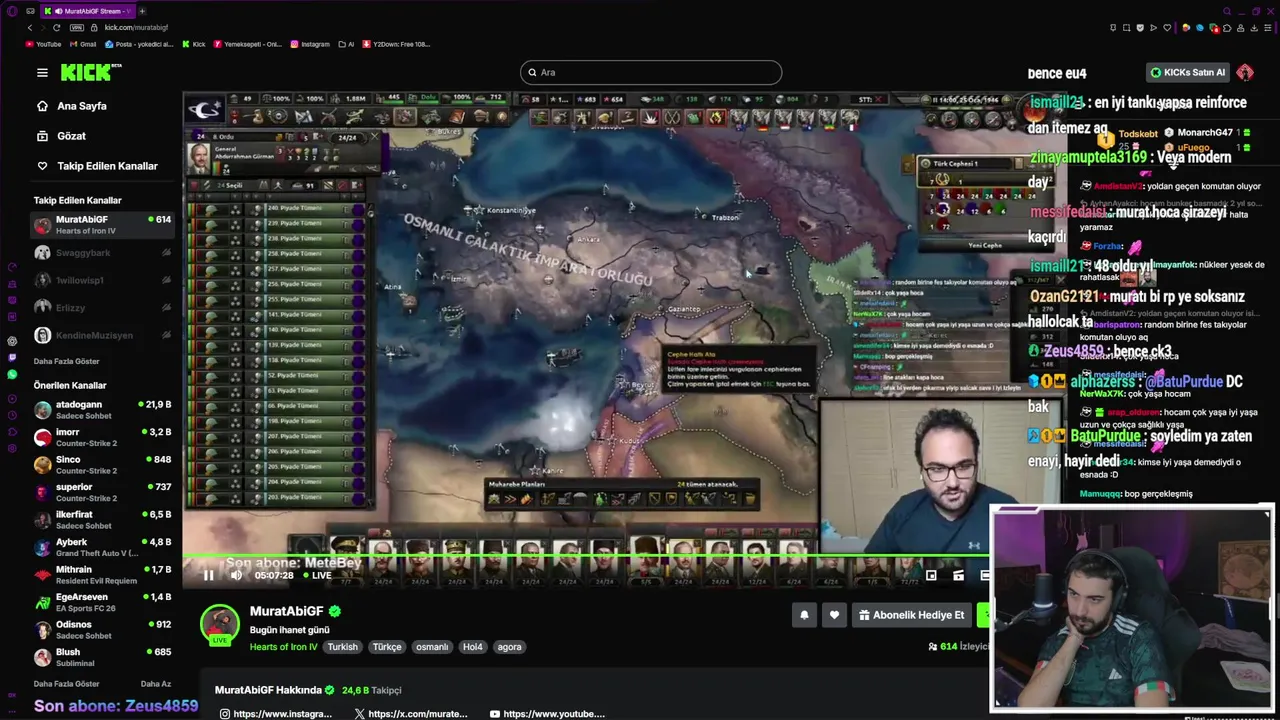This screenshot has height=720, width=1280.
Task: Open Ayberk recommended channel
Action: (102, 547)
